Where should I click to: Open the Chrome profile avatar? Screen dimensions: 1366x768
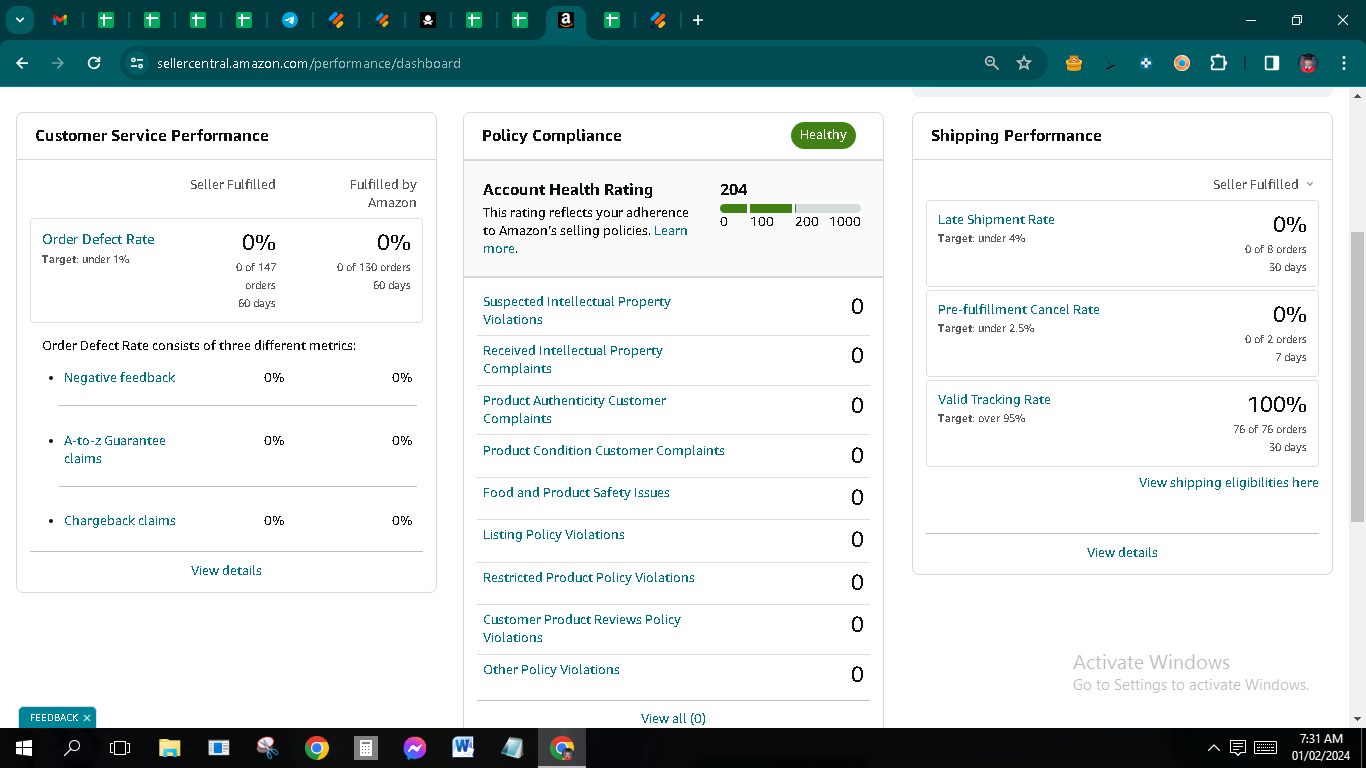point(1308,63)
